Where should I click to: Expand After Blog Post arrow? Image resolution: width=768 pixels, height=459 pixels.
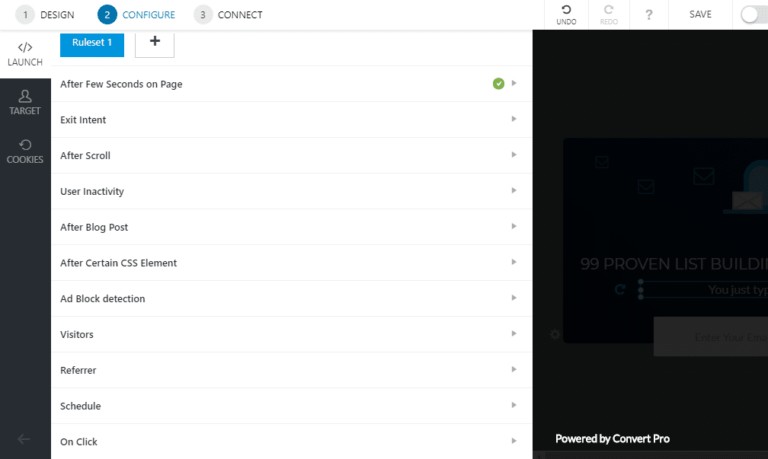(514, 226)
